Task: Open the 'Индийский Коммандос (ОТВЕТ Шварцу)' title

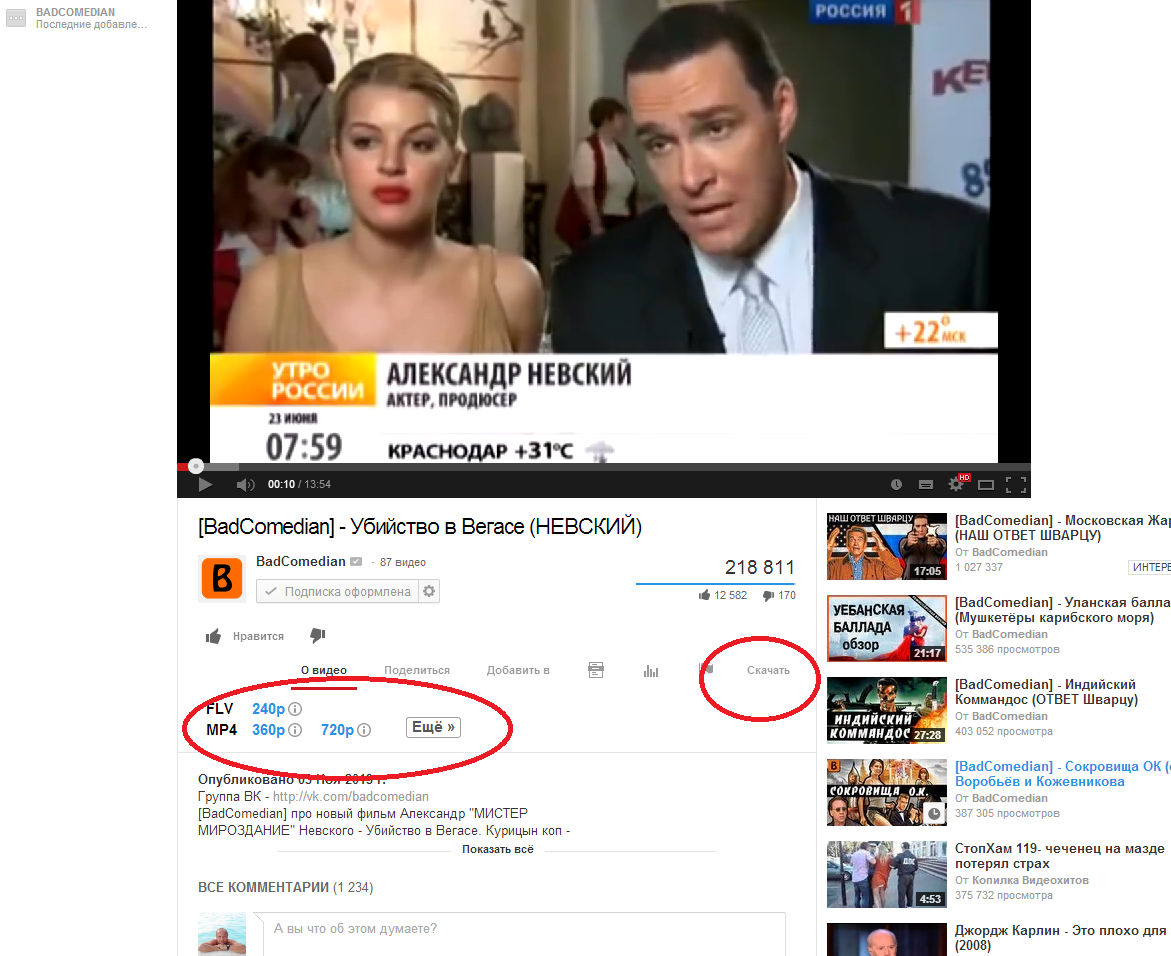Action: click(1046, 692)
